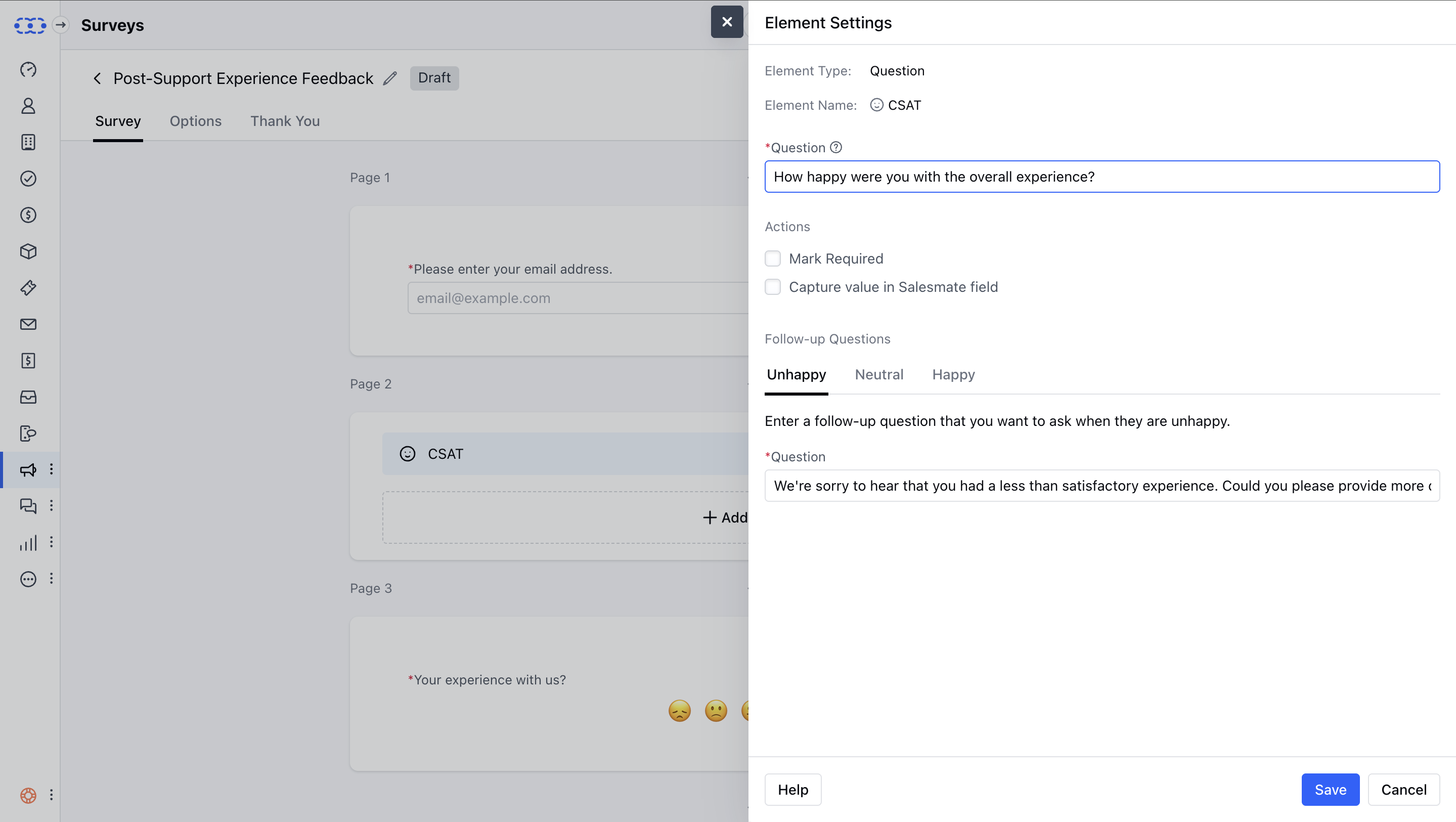Open options menu beside the reports icon
Viewport: 1456px width, 822px height.
[52, 542]
